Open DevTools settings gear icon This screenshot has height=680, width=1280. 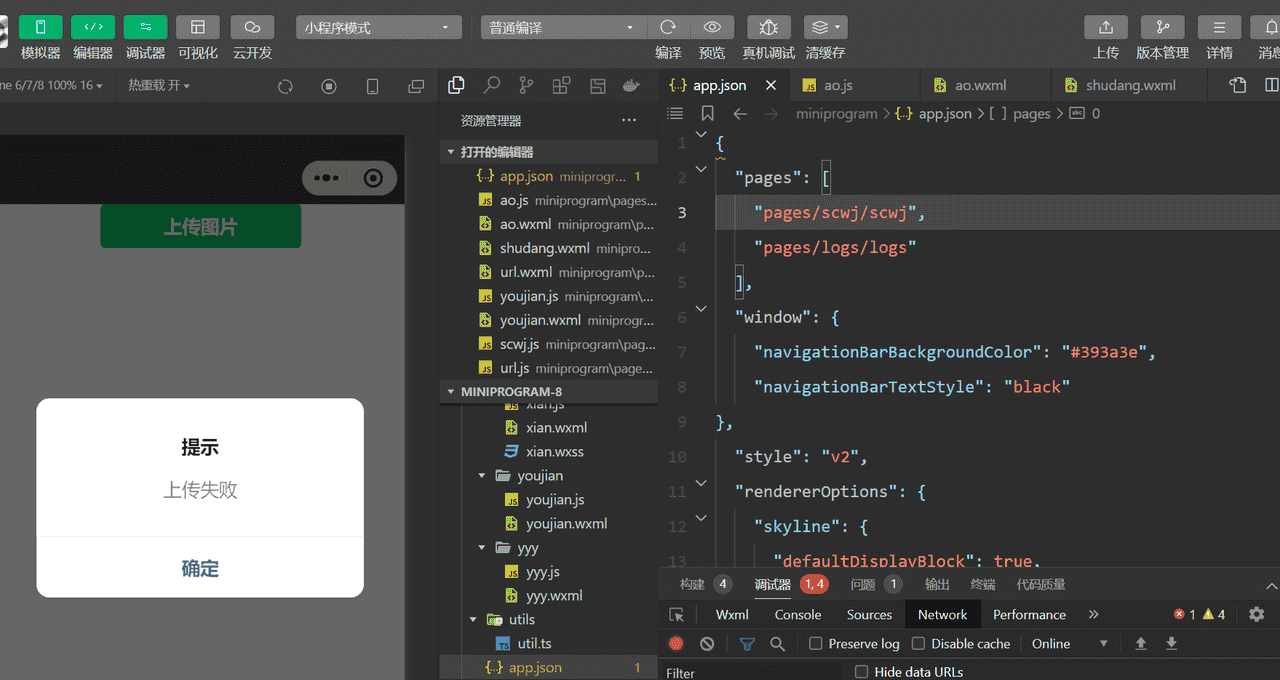point(1257,615)
